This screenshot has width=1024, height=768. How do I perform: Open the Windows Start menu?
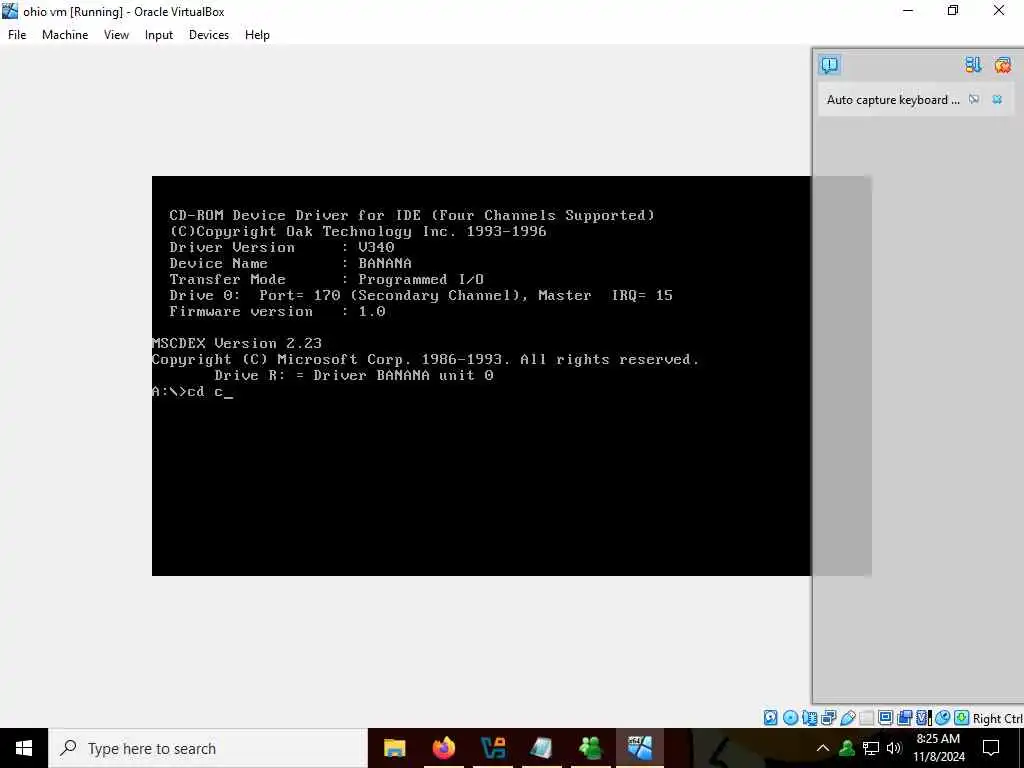[x=24, y=748]
